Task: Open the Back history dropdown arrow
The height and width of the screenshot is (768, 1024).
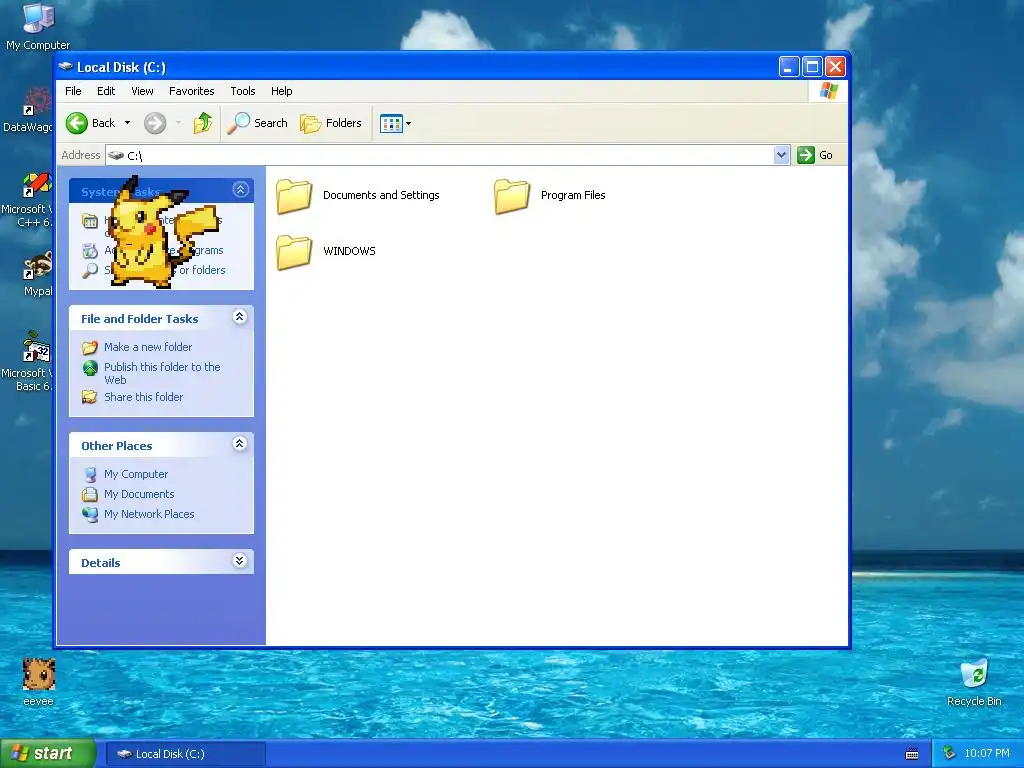Action: click(127, 123)
